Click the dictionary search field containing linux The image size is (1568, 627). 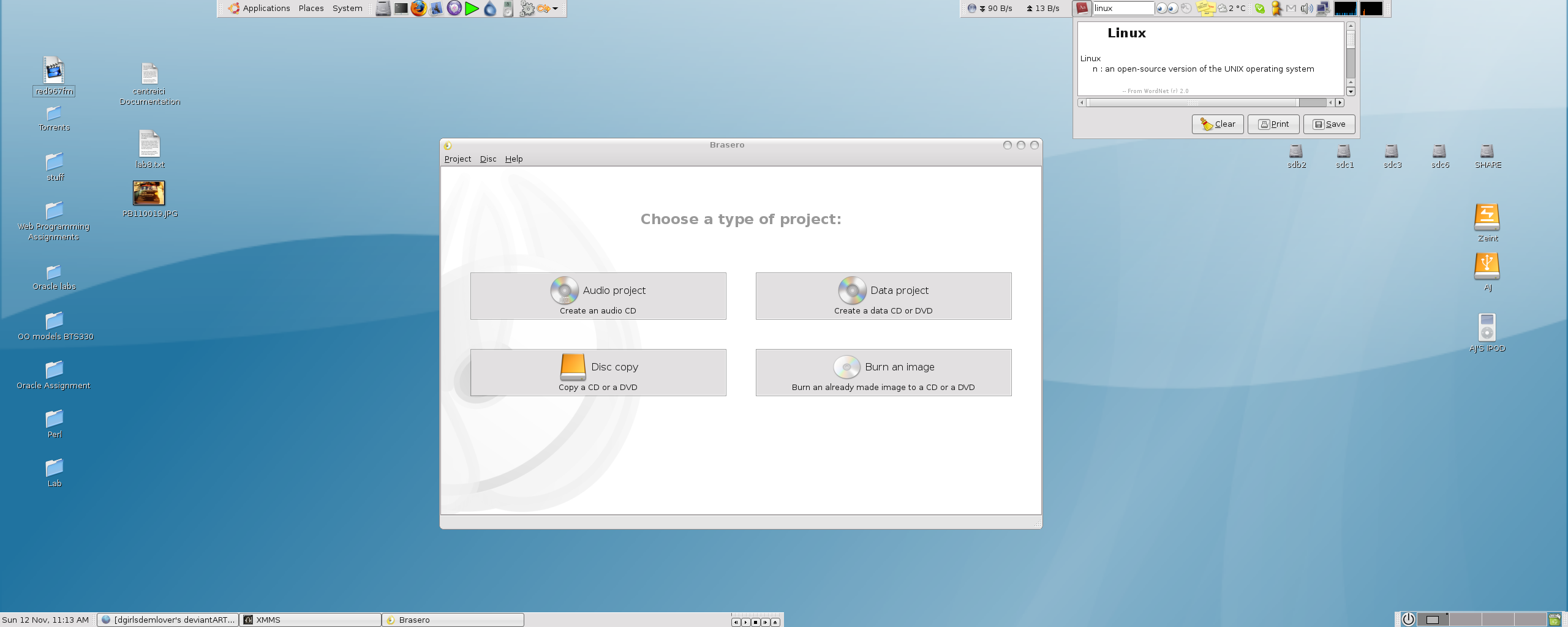coord(1123,8)
